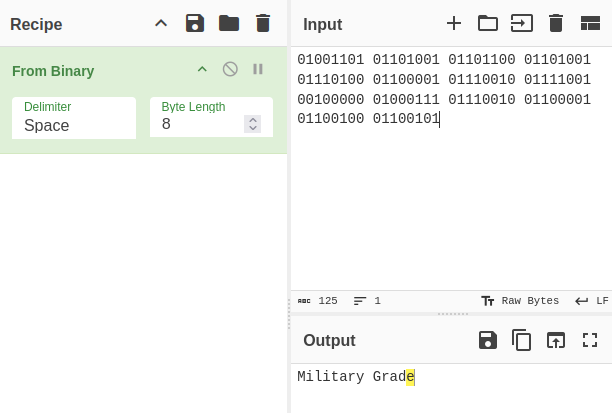Open folder as input
This screenshot has width=612, height=413.
(x=487, y=23)
